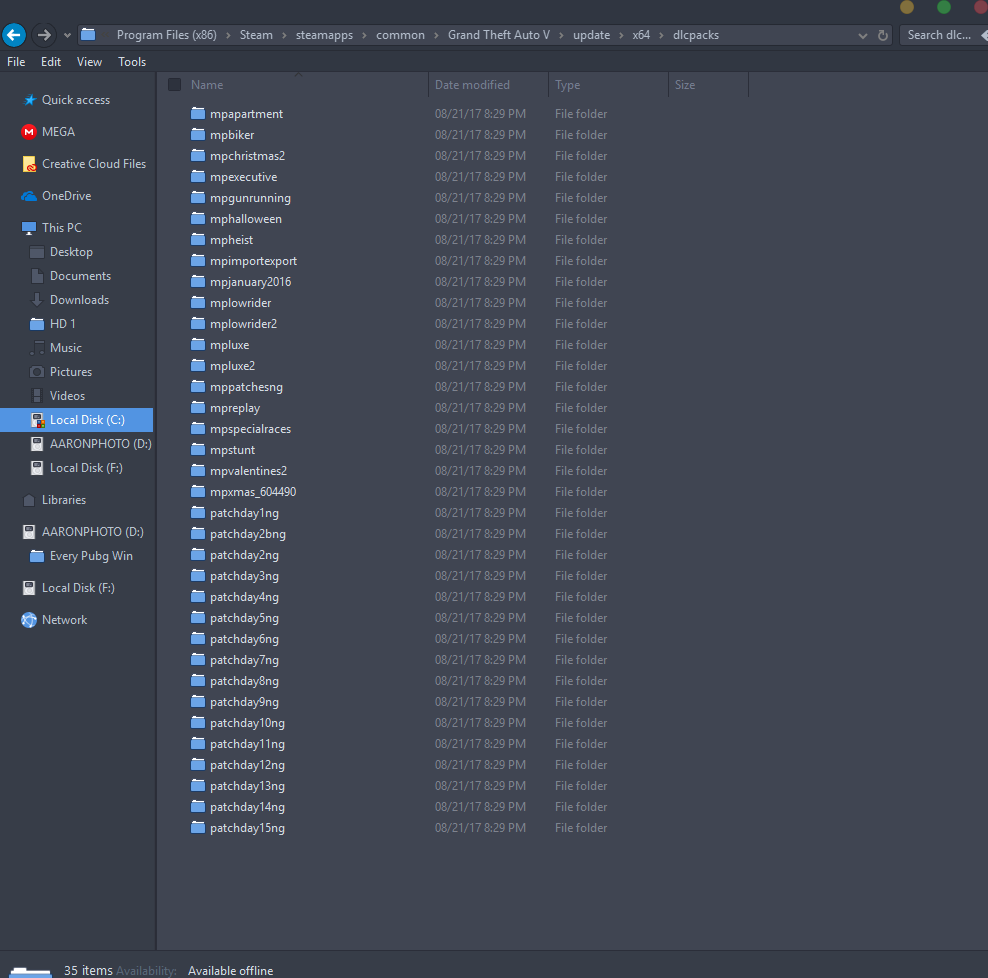Select the patchday15ng folder icon
This screenshot has width=988, height=978.
point(198,827)
